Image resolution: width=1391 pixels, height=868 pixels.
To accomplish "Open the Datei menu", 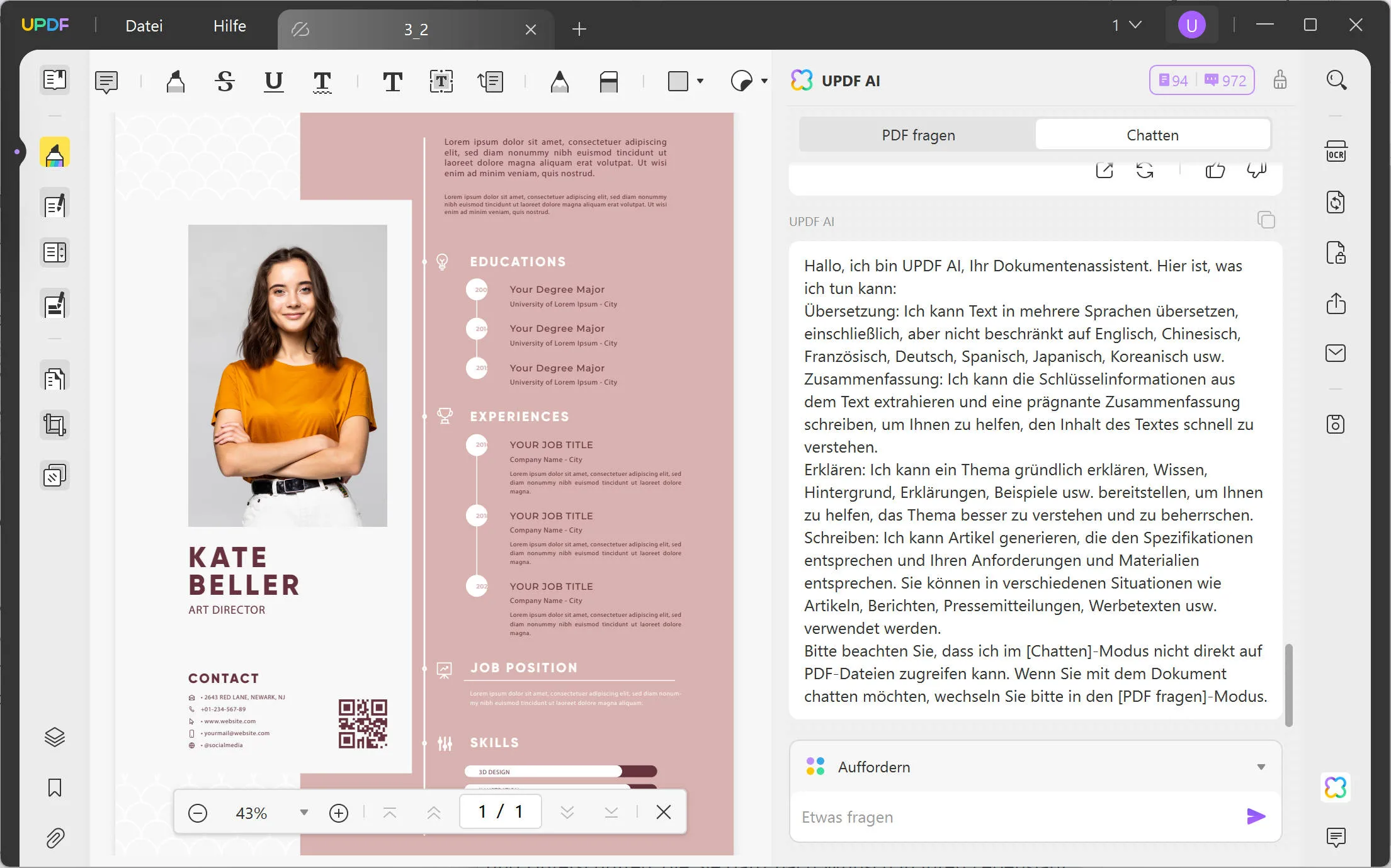I will (144, 26).
